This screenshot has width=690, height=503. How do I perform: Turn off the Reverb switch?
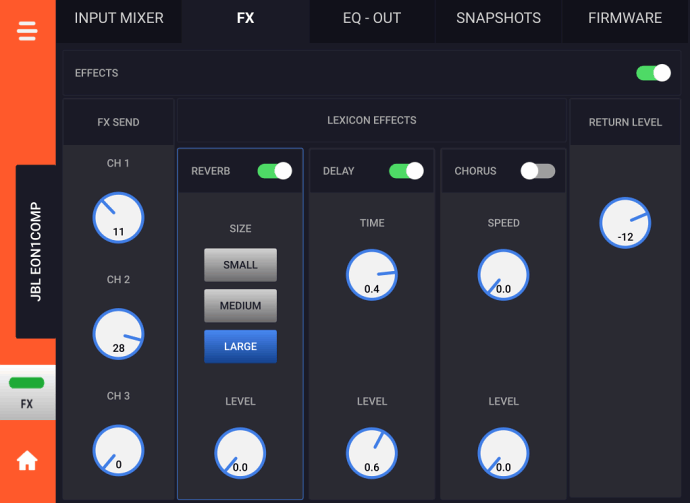(x=274, y=171)
